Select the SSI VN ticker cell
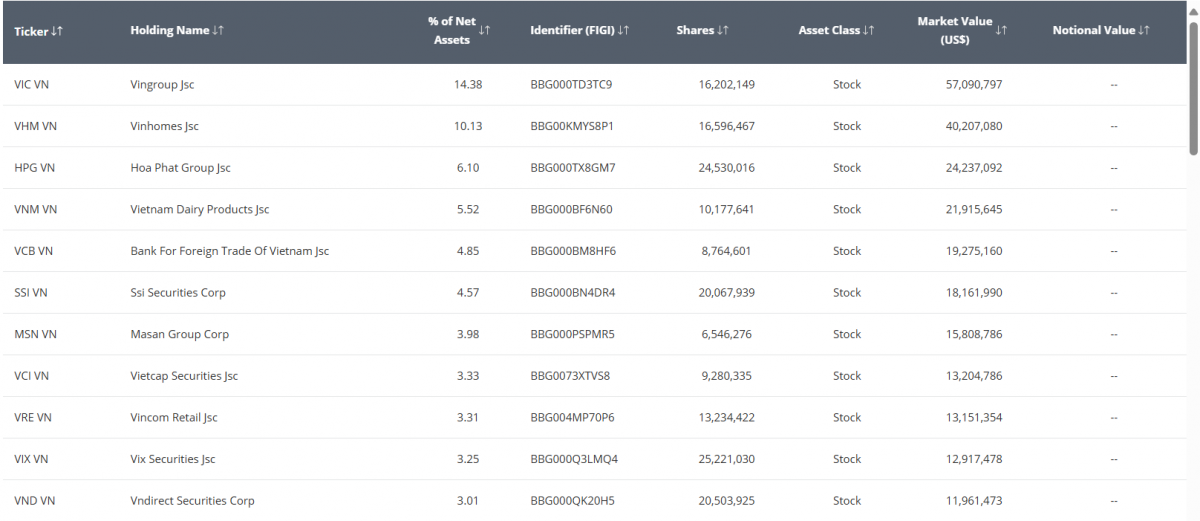This screenshot has height=521, width=1200. click(x=31, y=293)
